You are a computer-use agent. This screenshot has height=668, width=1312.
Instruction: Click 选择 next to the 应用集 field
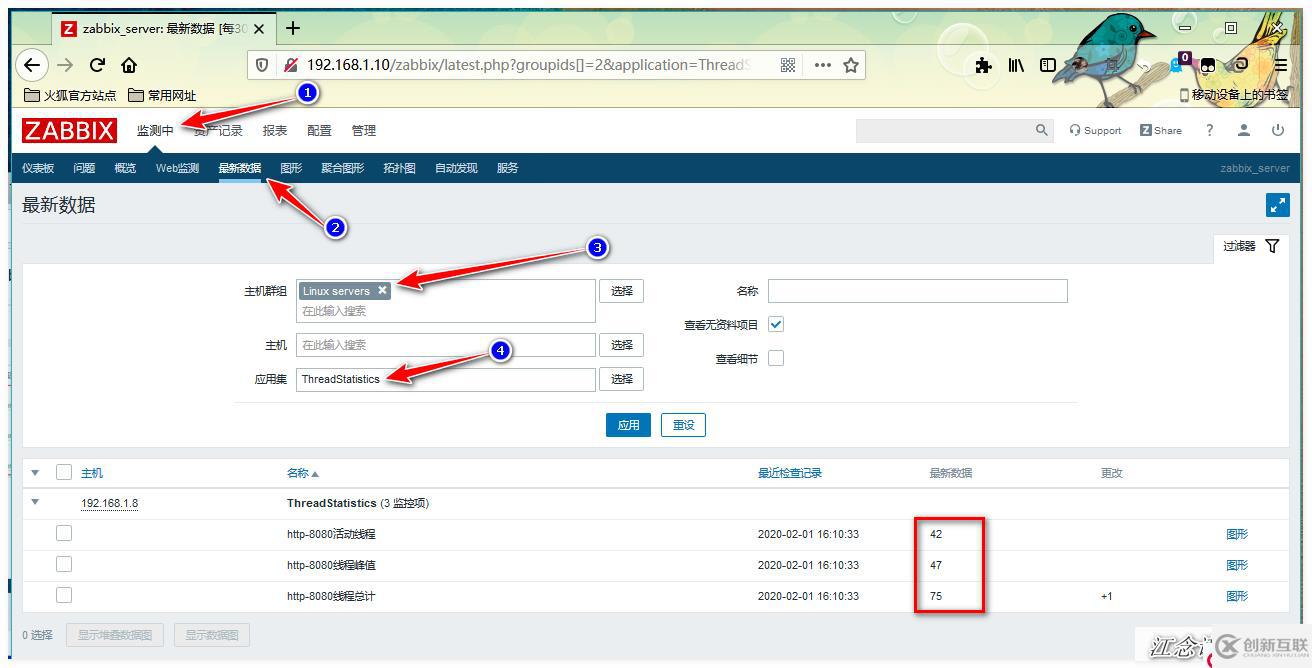pos(621,379)
